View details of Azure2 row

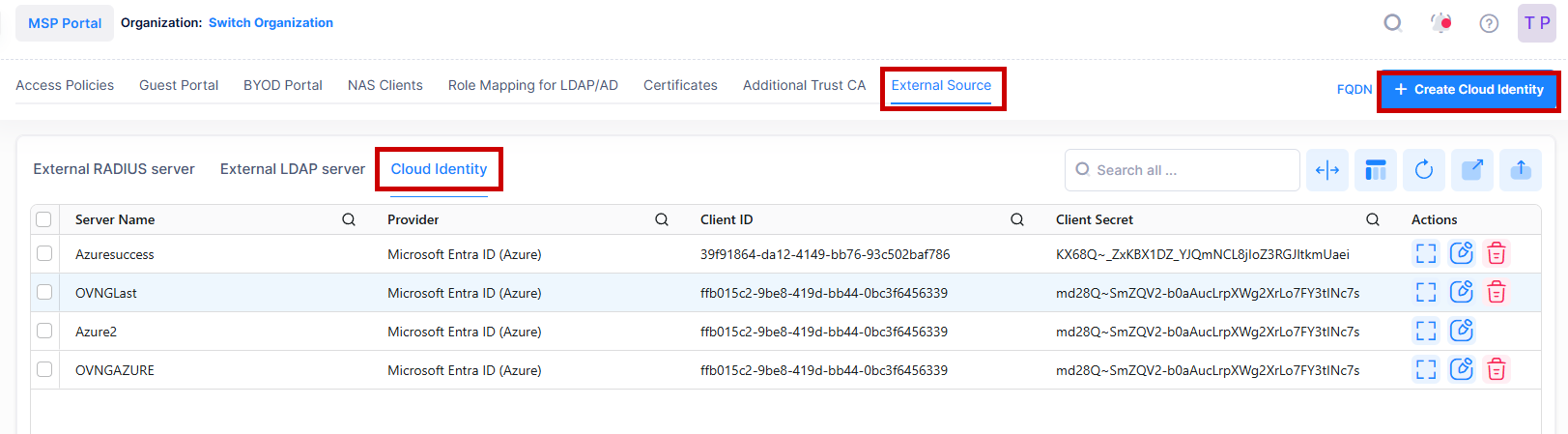click(x=1426, y=331)
